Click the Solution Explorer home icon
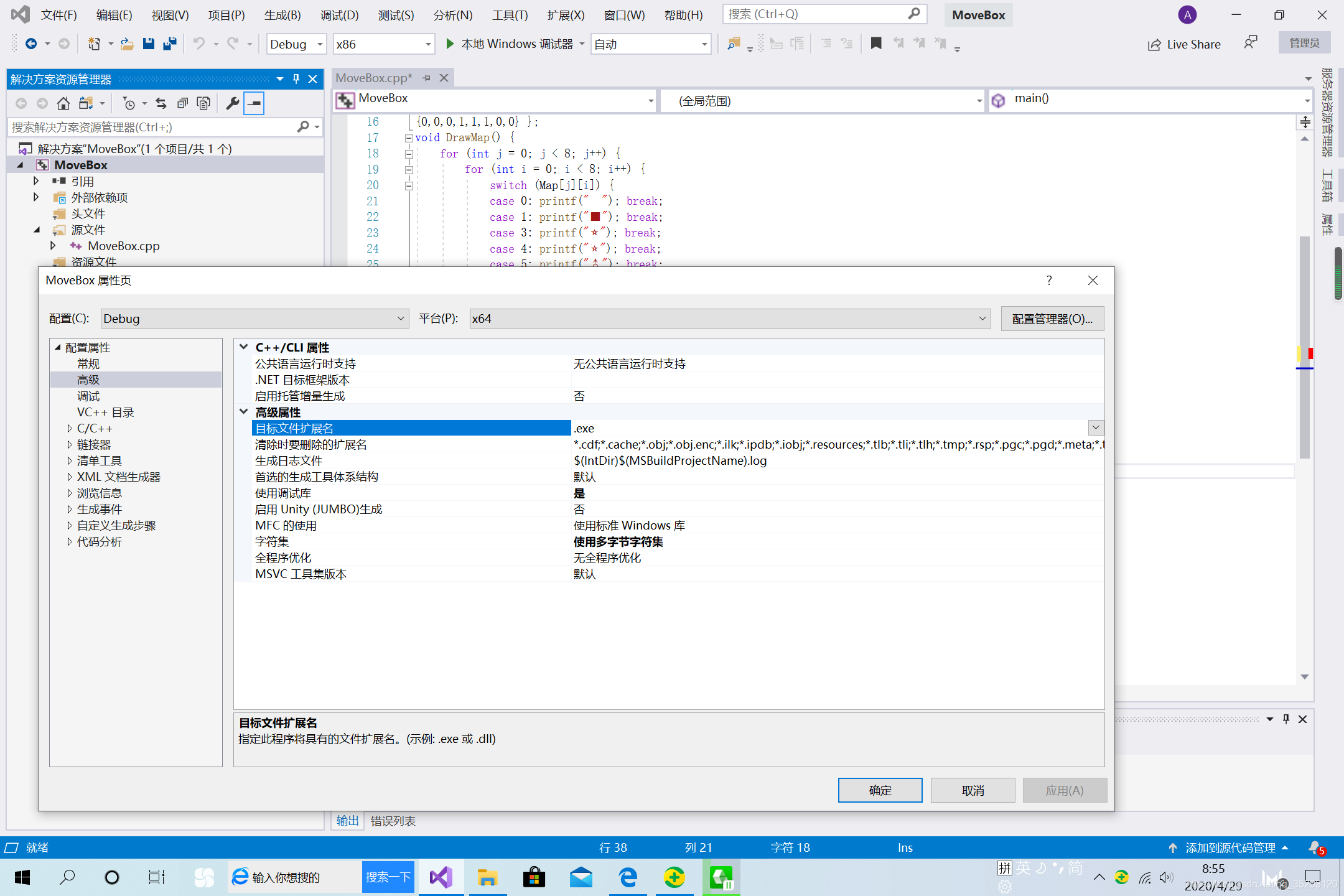 (63, 103)
